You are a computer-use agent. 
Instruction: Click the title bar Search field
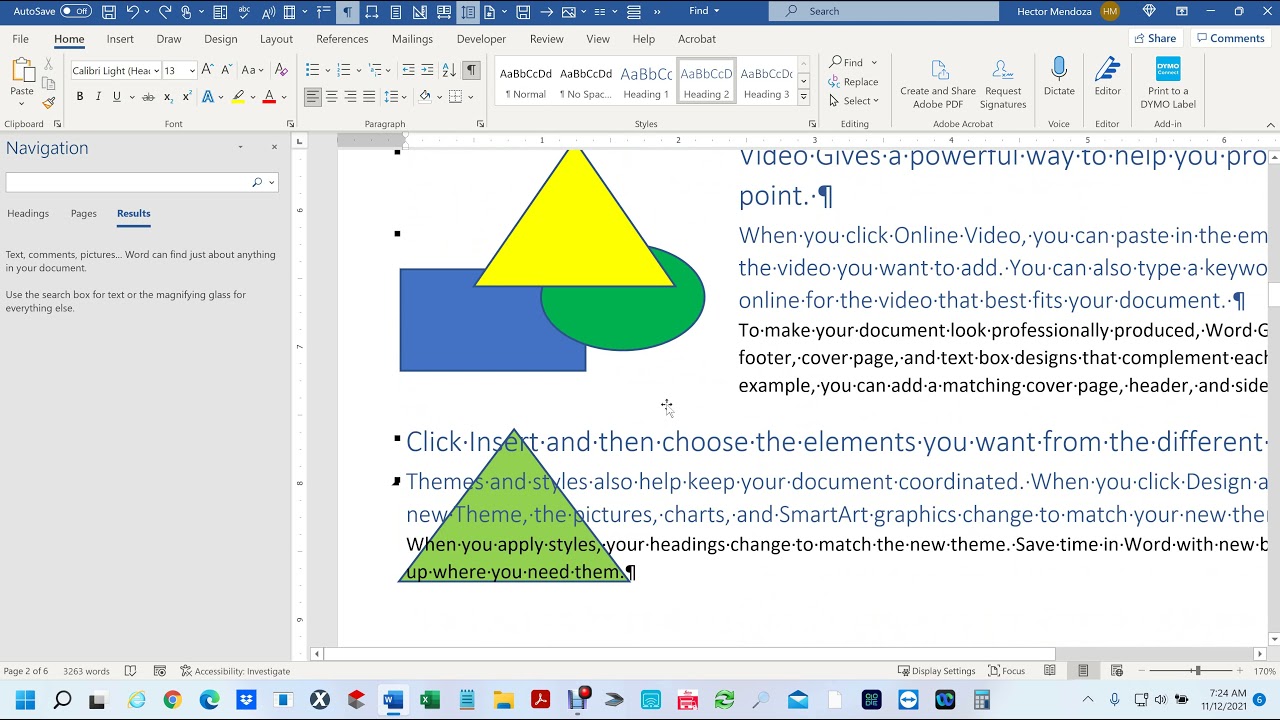884,11
